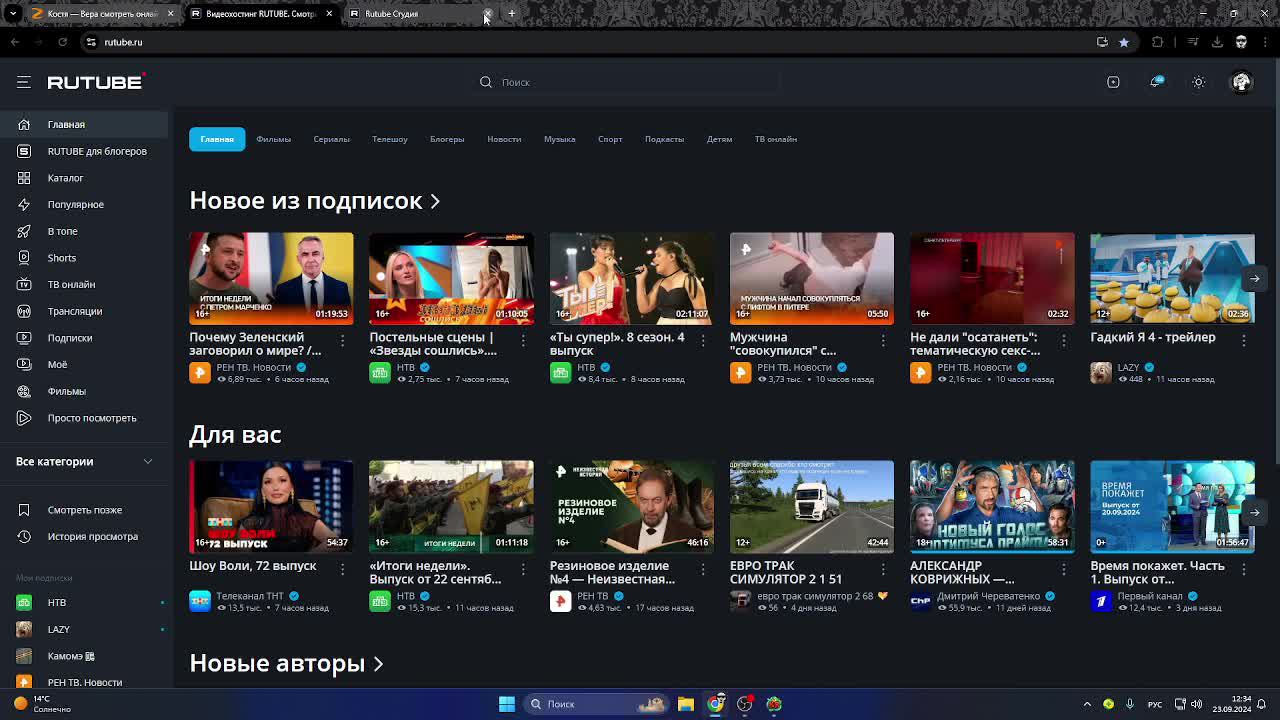Select the Фильмы category tab
This screenshot has height=720, width=1280.
tap(273, 139)
